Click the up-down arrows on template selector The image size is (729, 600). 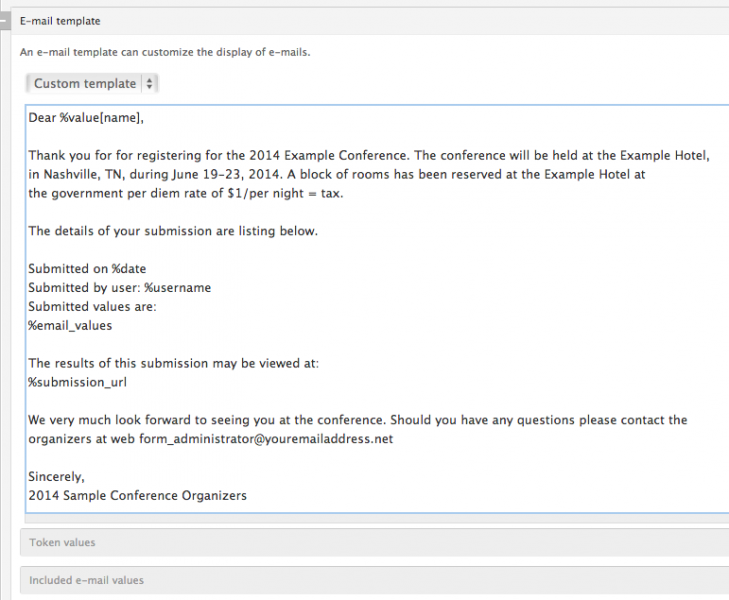[x=149, y=84]
